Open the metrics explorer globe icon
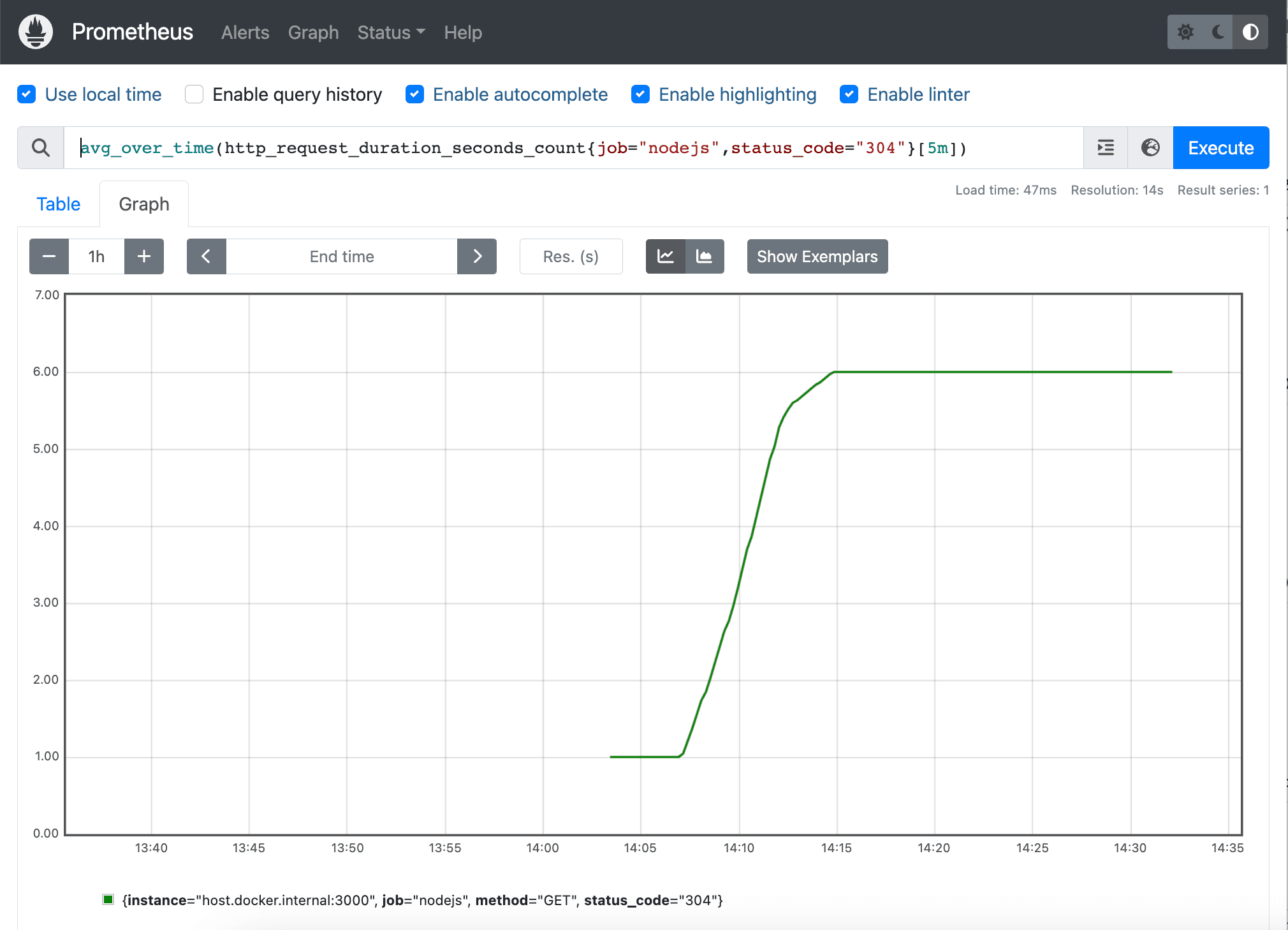 1150,148
